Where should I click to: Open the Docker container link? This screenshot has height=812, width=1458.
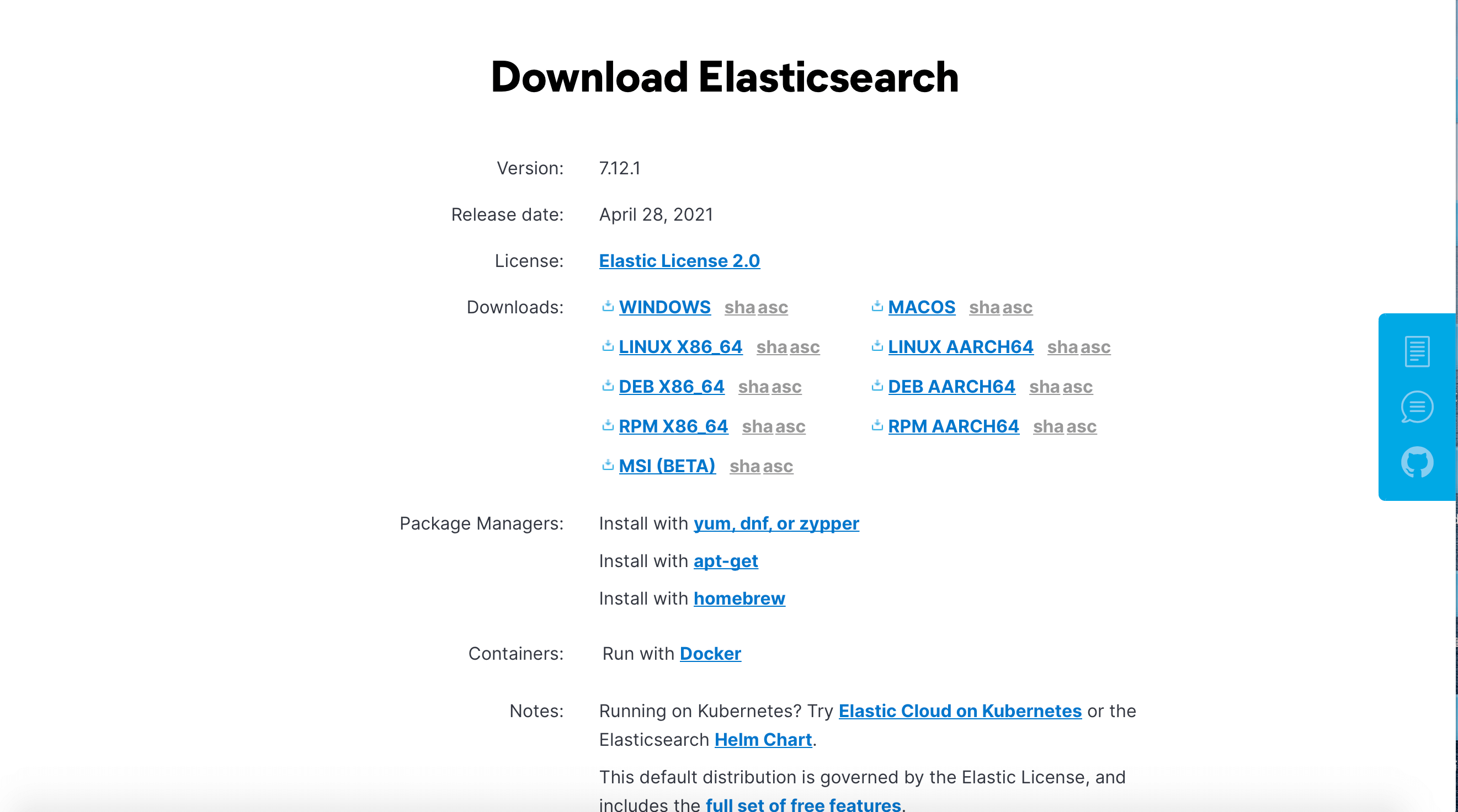pyautogui.click(x=710, y=654)
